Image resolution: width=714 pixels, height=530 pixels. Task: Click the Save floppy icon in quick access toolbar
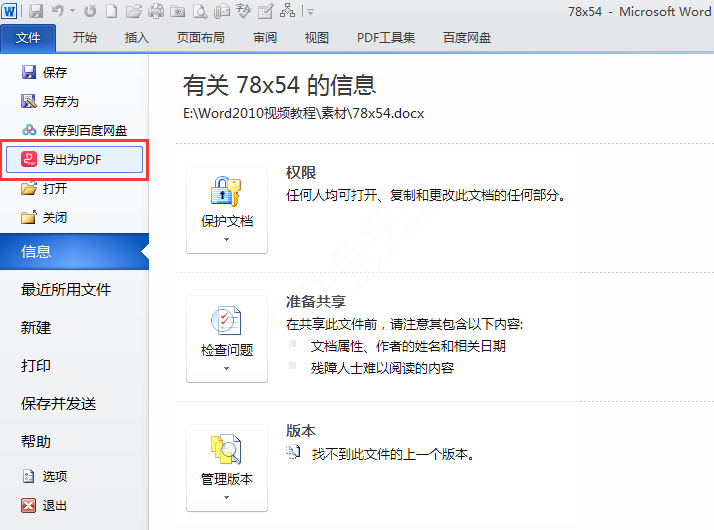pyautogui.click(x=36, y=11)
